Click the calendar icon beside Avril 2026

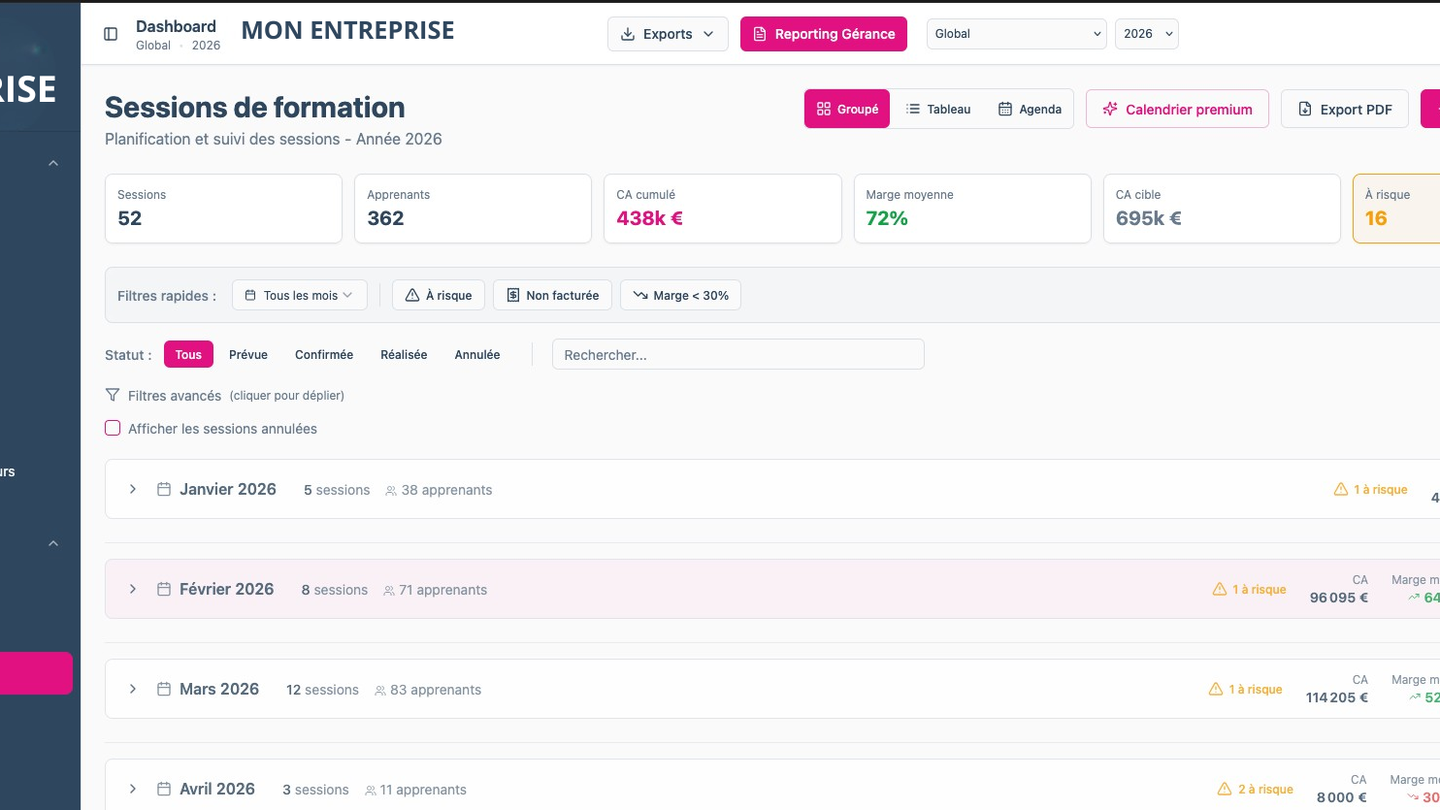(164, 789)
